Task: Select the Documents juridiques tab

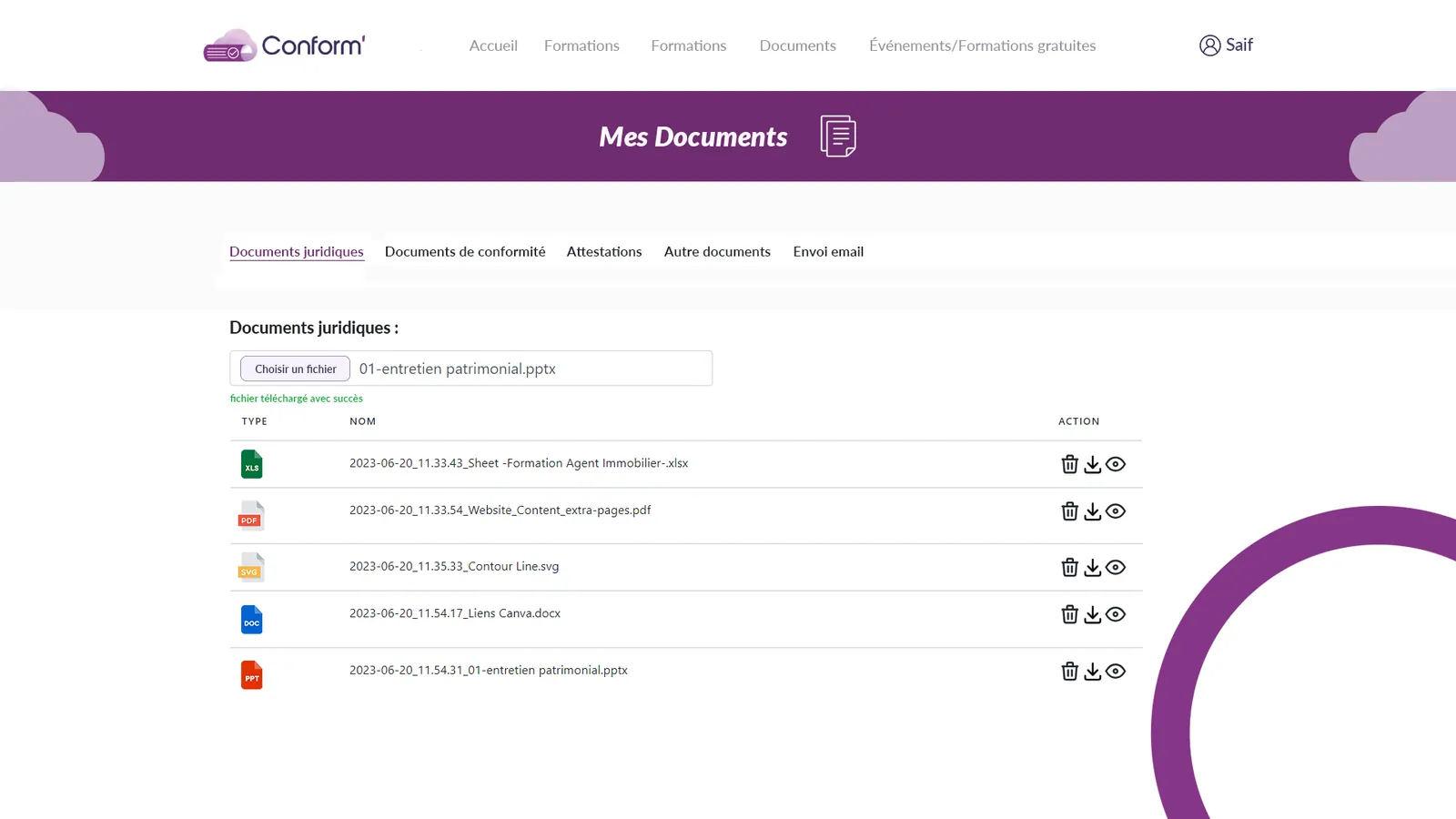Action: pyautogui.click(x=297, y=252)
